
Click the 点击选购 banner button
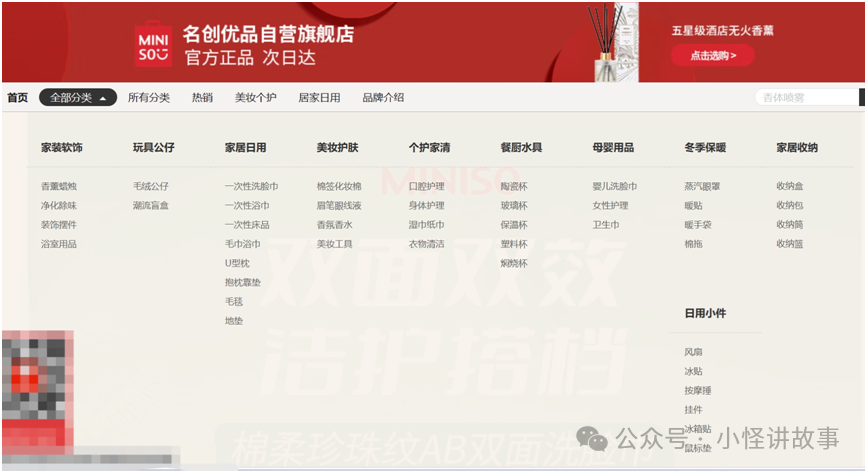click(713, 55)
